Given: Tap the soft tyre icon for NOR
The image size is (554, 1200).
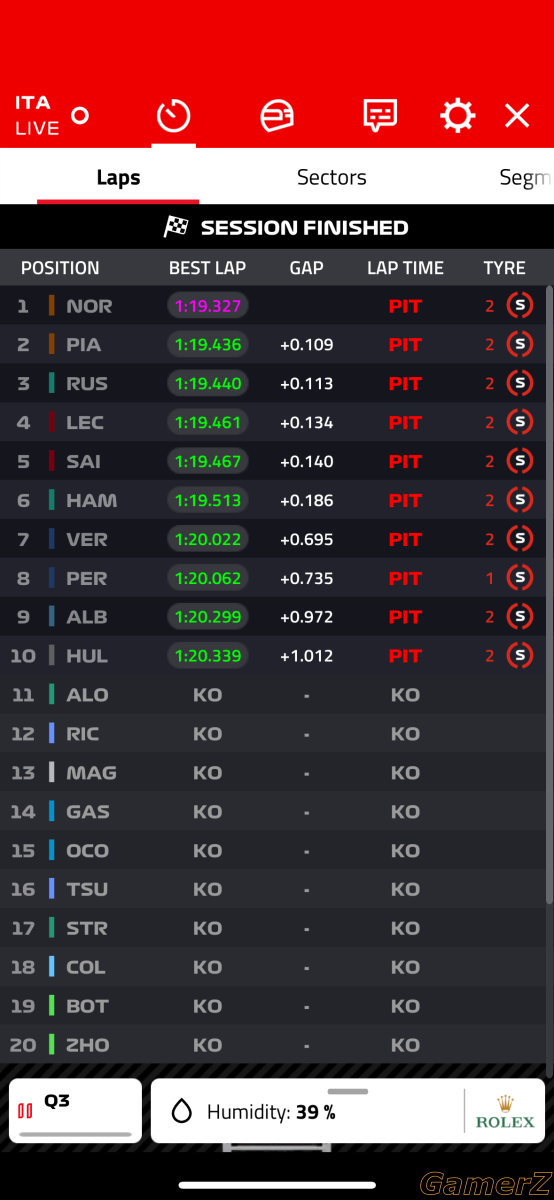Looking at the screenshot, I should click(519, 305).
